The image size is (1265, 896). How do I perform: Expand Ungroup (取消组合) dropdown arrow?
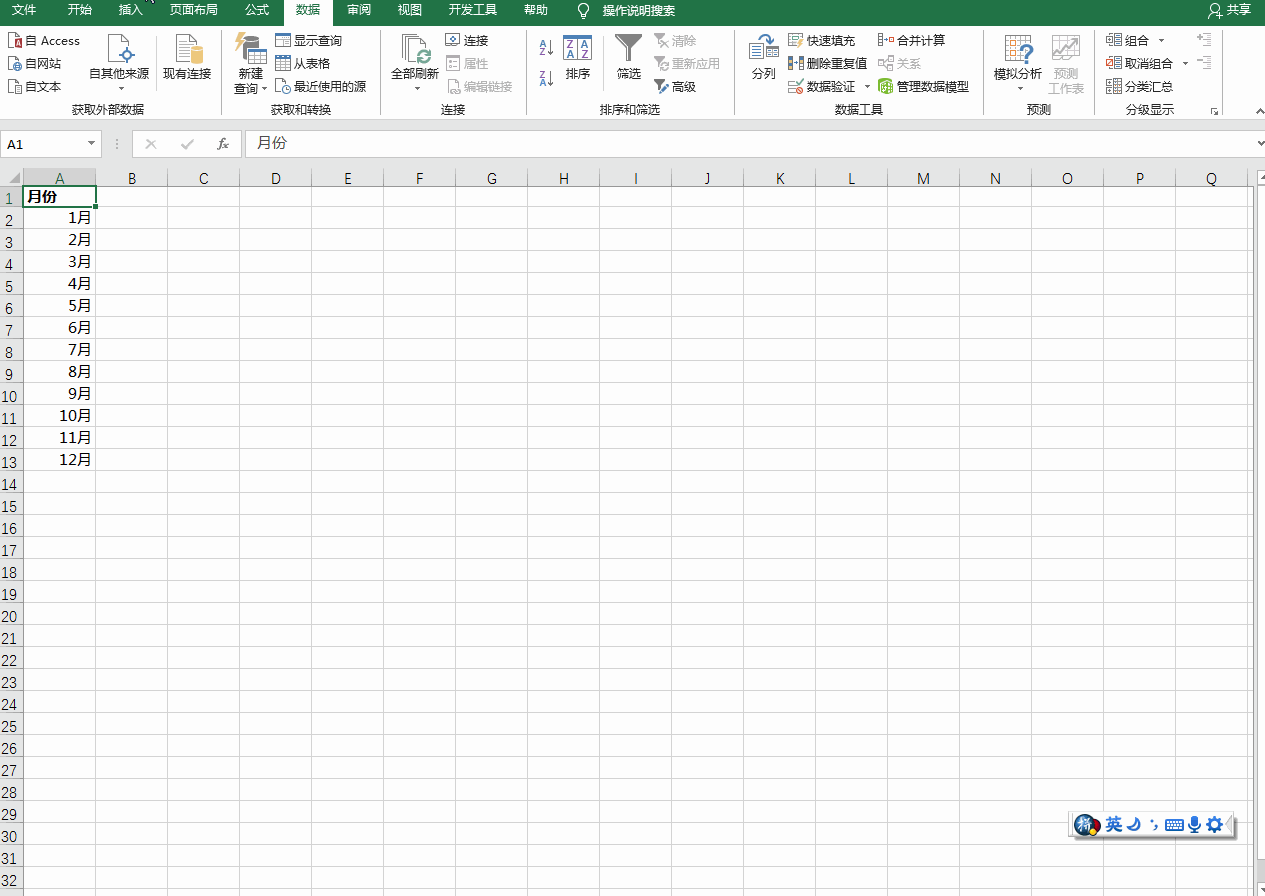(1185, 64)
